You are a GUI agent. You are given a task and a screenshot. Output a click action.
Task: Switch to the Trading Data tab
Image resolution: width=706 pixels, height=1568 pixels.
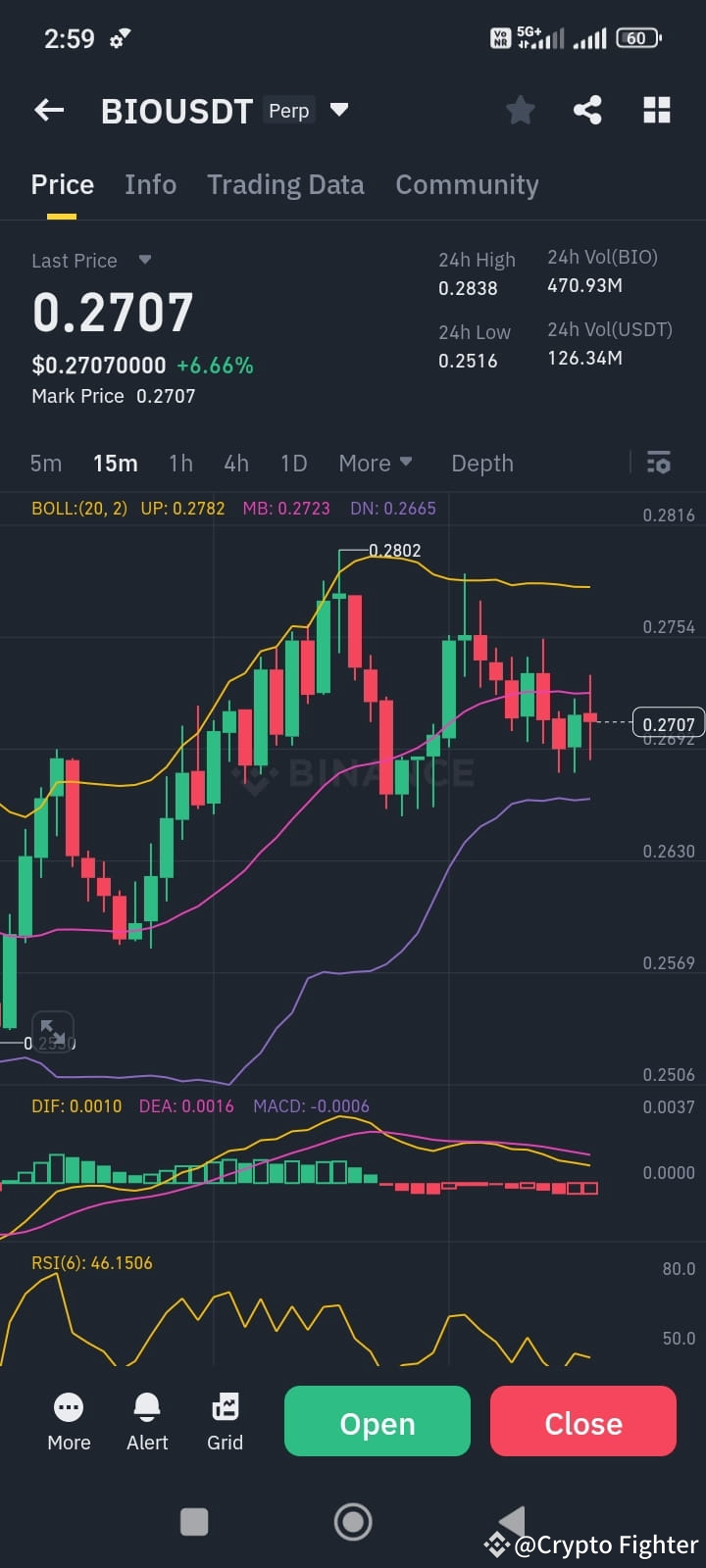pyautogui.click(x=285, y=184)
